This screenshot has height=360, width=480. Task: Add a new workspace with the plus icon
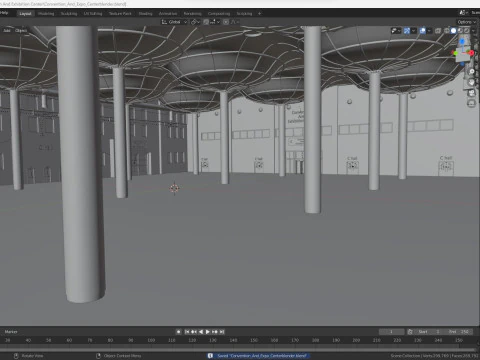[x=260, y=14]
